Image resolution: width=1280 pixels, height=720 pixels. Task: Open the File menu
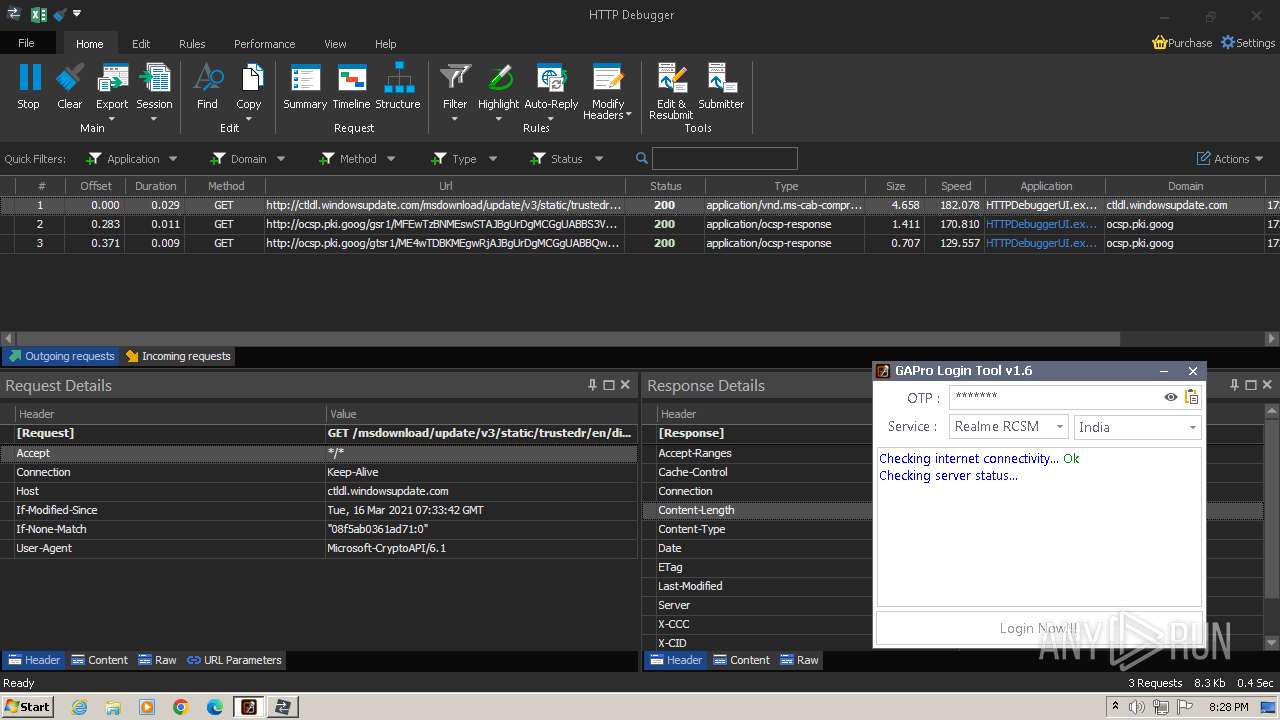[x=27, y=43]
